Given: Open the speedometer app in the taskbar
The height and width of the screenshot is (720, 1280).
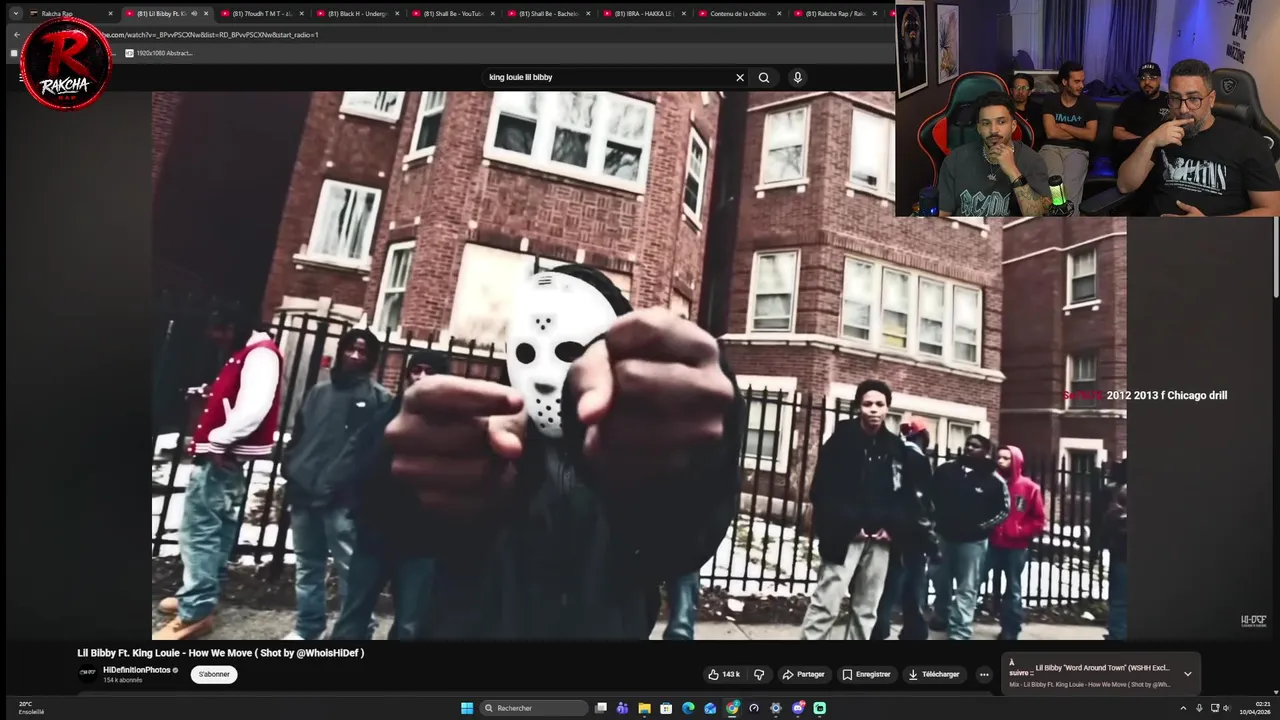Looking at the screenshot, I should tap(754, 708).
